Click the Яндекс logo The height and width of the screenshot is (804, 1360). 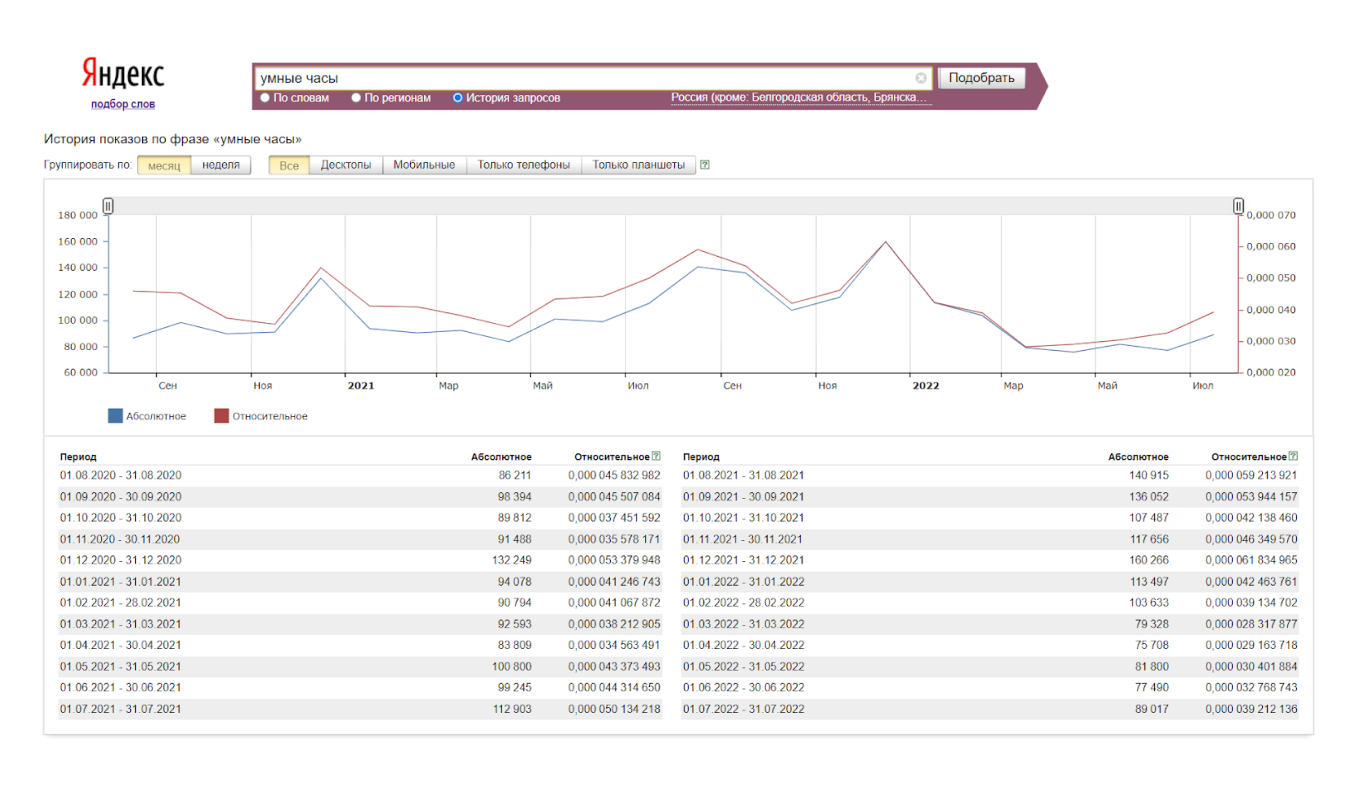pyautogui.click(x=123, y=74)
